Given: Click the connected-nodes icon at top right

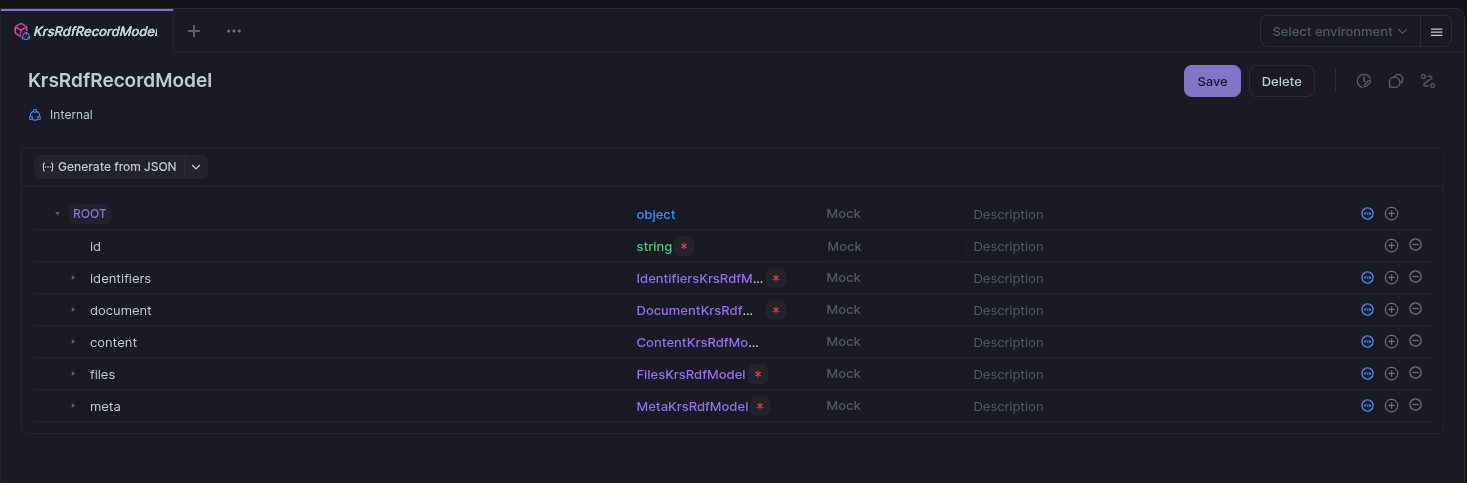Looking at the screenshot, I should coord(1427,81).
